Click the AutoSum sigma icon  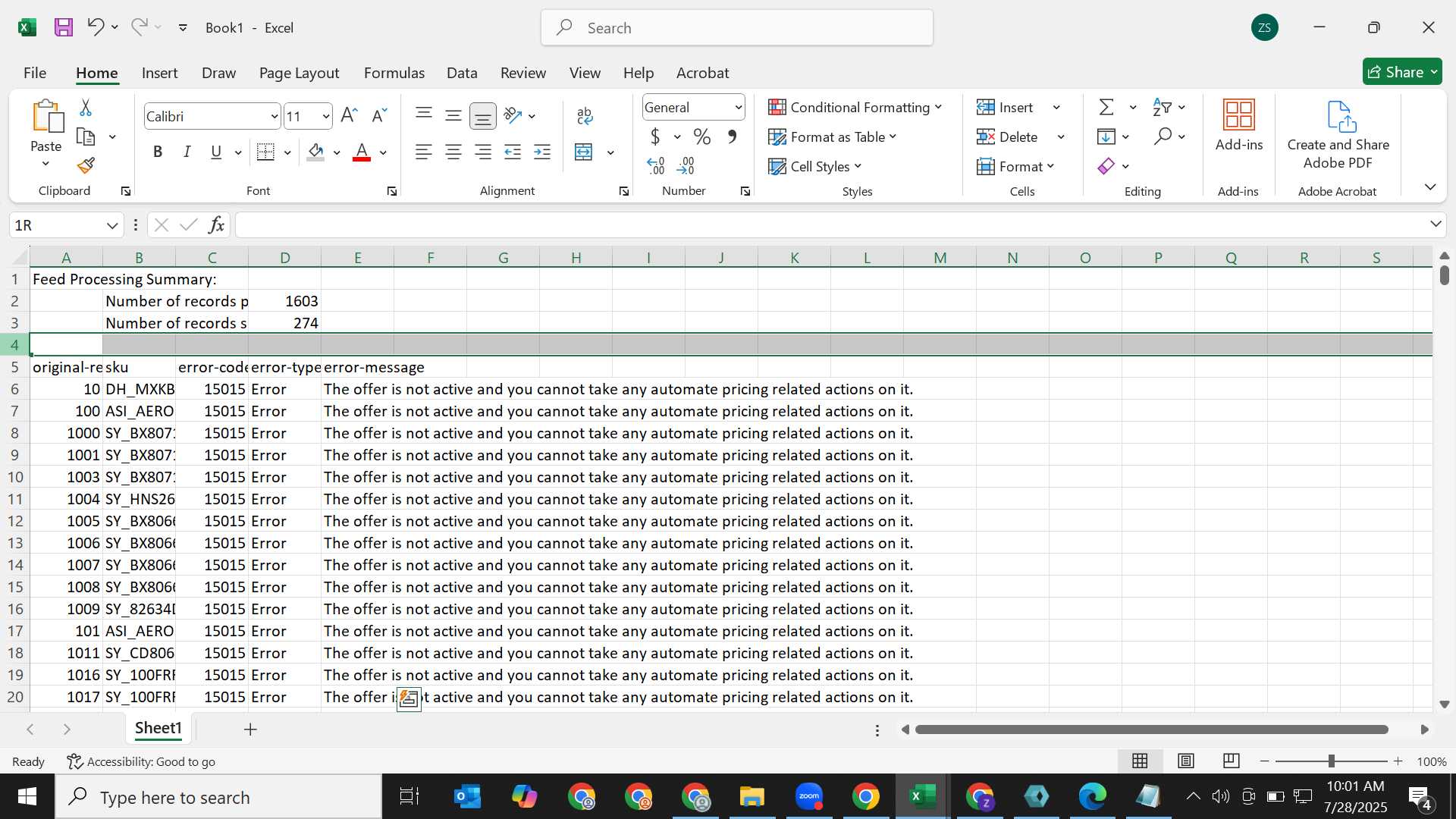point(1106,107)
